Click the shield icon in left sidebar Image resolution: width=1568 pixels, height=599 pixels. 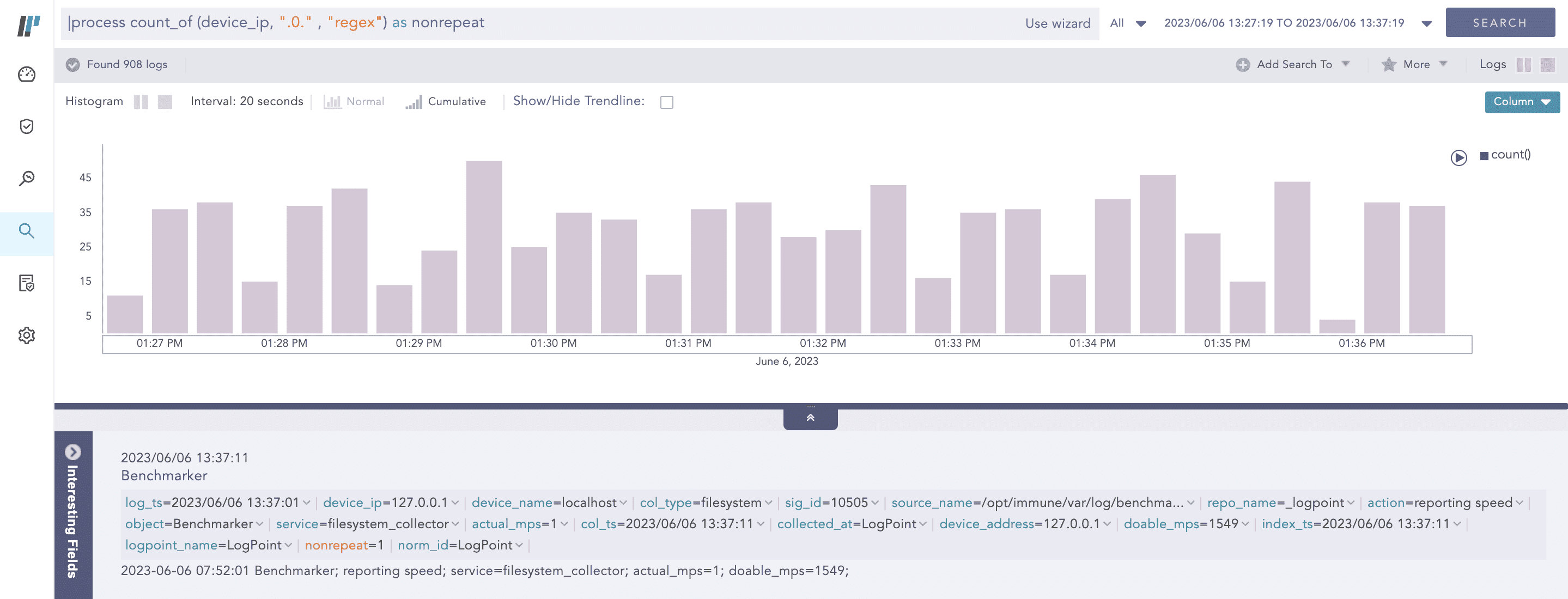[27, 126]
